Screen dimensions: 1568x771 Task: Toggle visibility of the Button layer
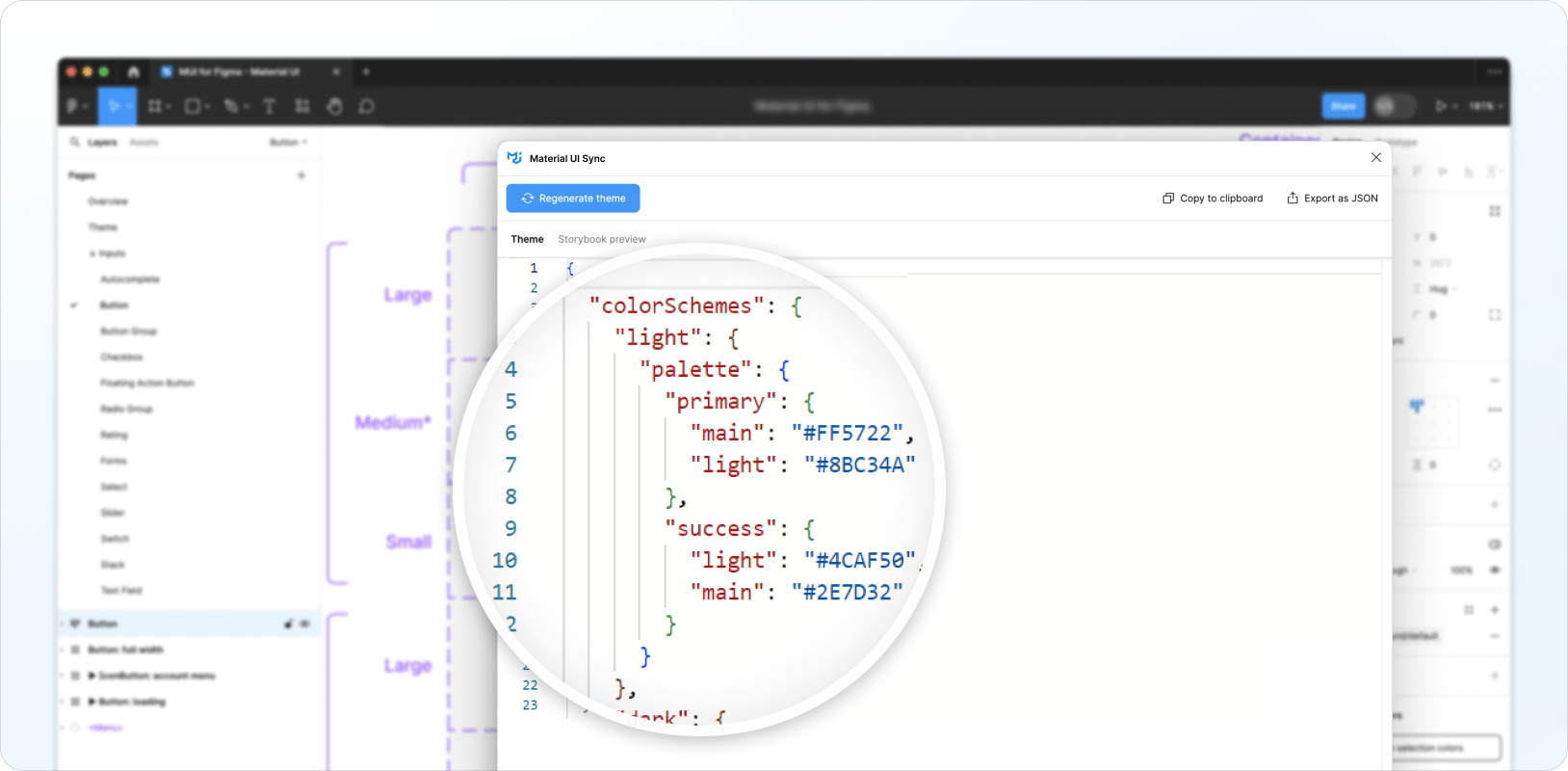click(305, 624)
